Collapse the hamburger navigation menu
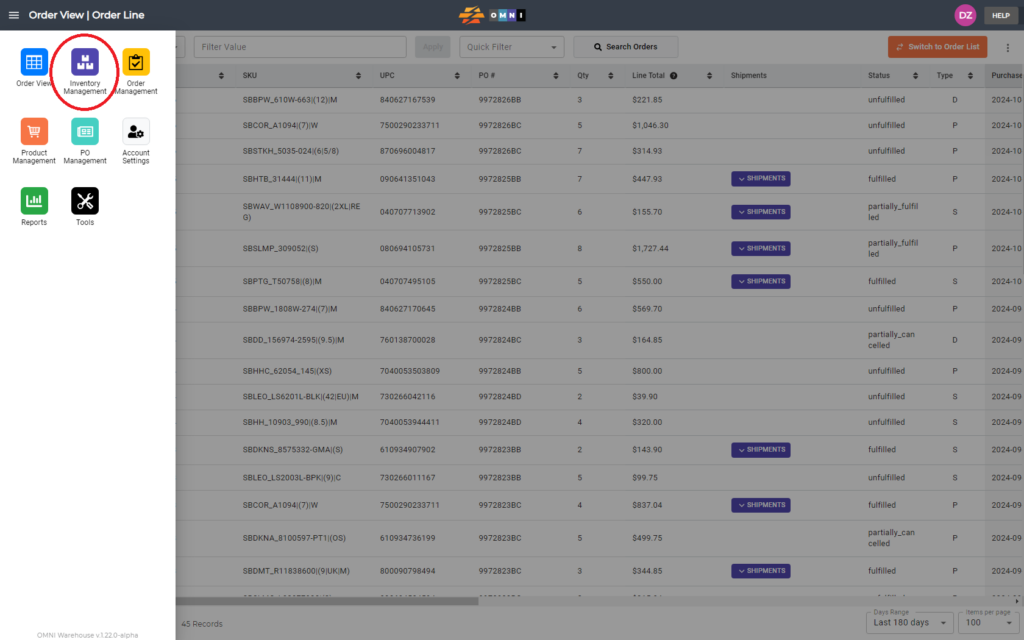This screenshot has height=640, width=1024. [14, 15]
